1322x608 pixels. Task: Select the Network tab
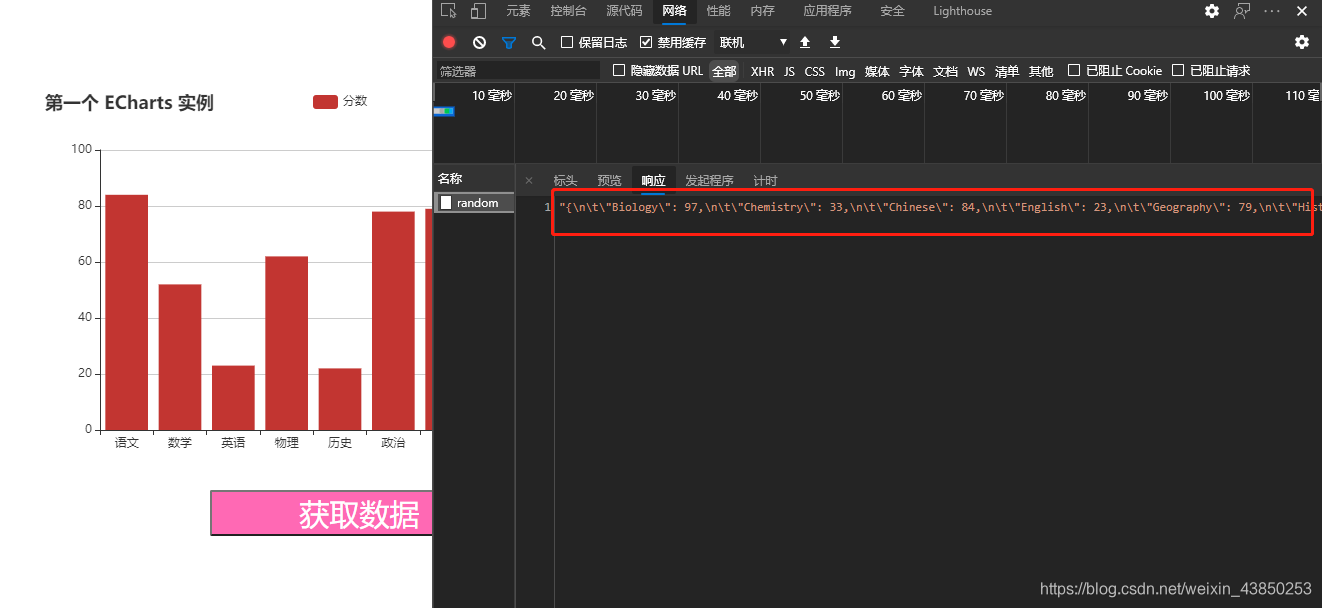click(674, 11)
